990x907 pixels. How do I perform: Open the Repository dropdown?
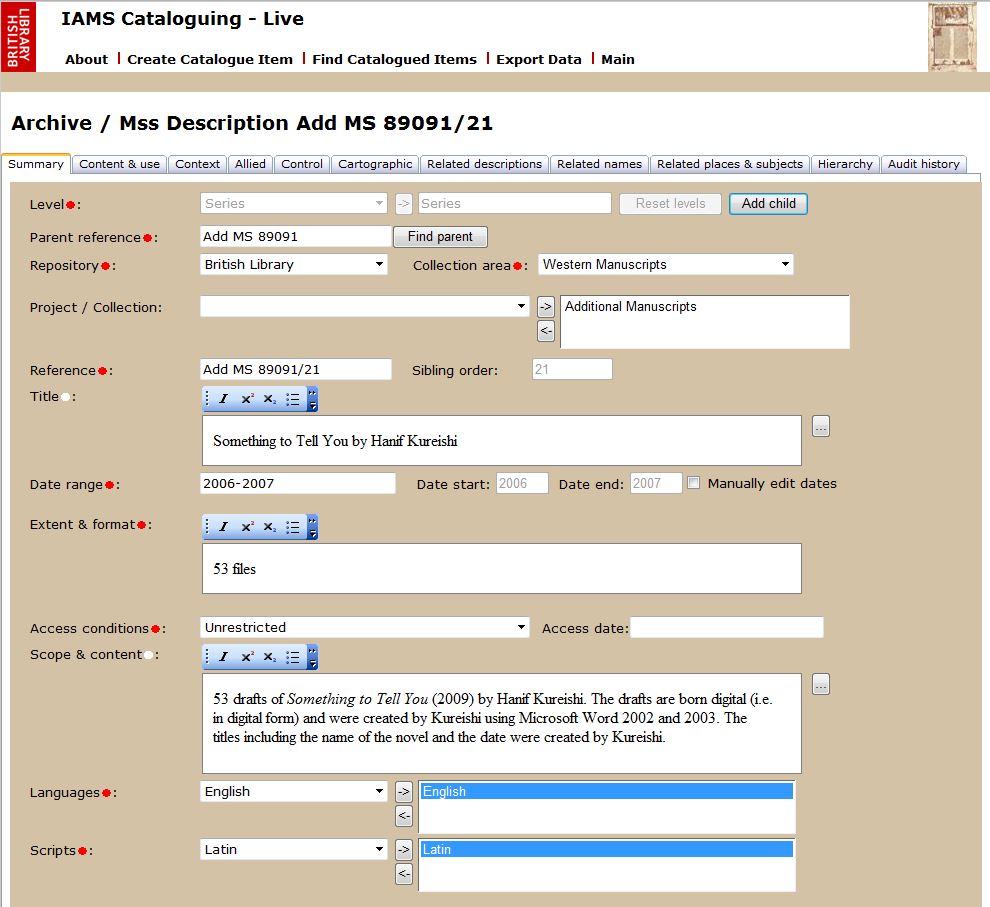pyautogui.click(x=294, y=264)
